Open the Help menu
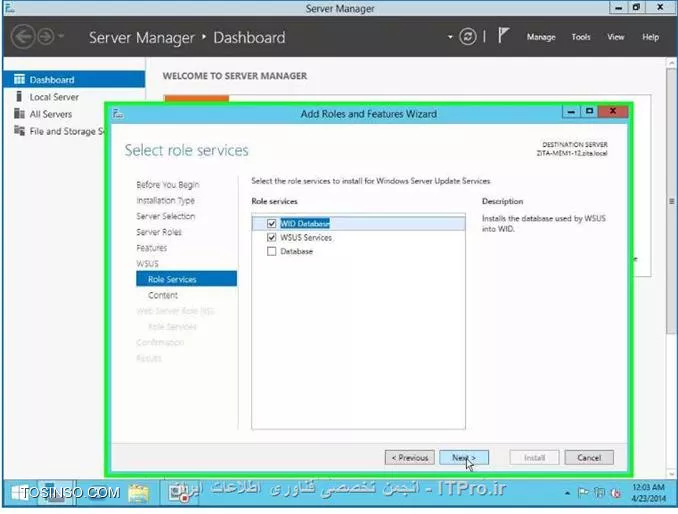Image resolution: width=678 pixels, height=514 pixels. tap(650, 37)
